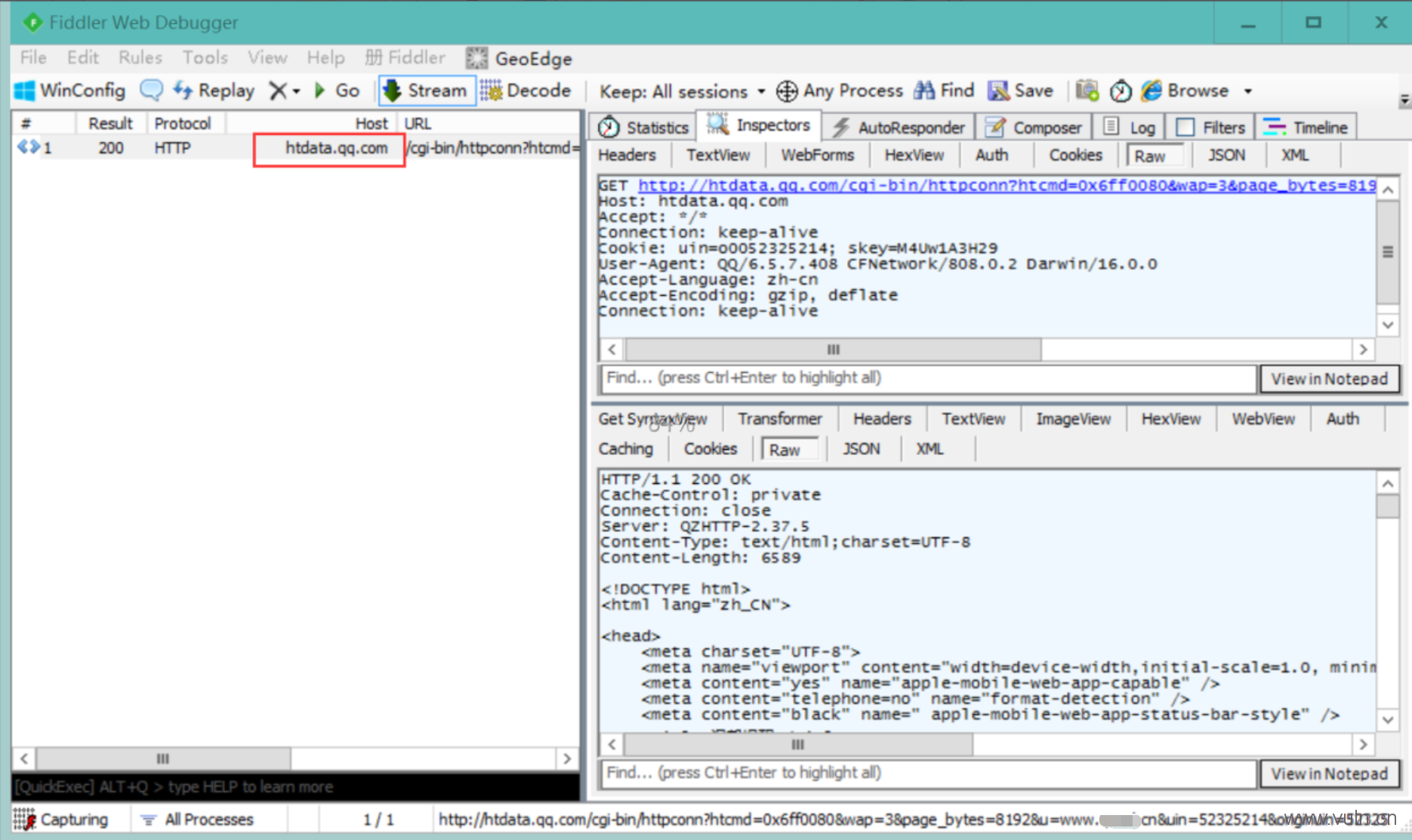Click the Any Process target icon
The height and width of the screenshot is (840, 1412).
(786, 91)
